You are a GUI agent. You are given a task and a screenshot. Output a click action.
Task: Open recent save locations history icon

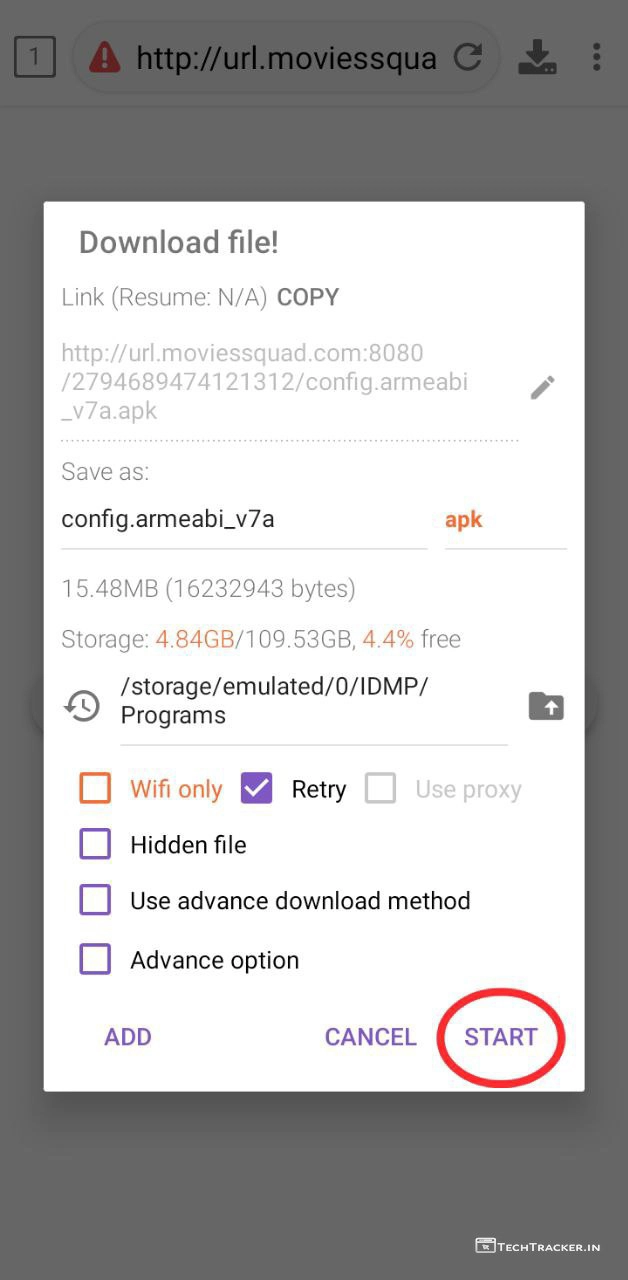(82, 706)
